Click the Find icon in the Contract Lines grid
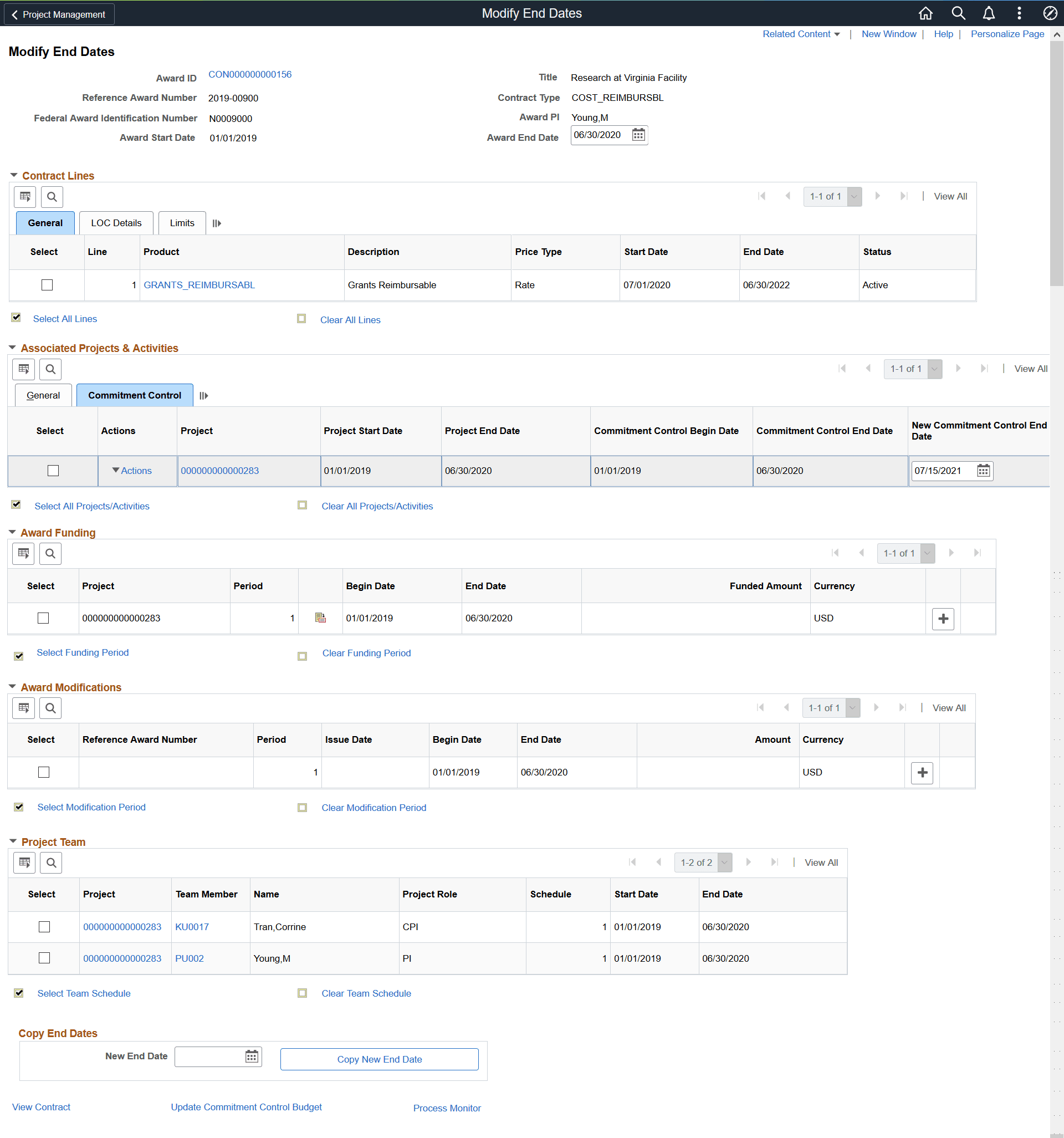Image resolution: width=1064 pixels, height=1138 pixels. tap(52, 197)
